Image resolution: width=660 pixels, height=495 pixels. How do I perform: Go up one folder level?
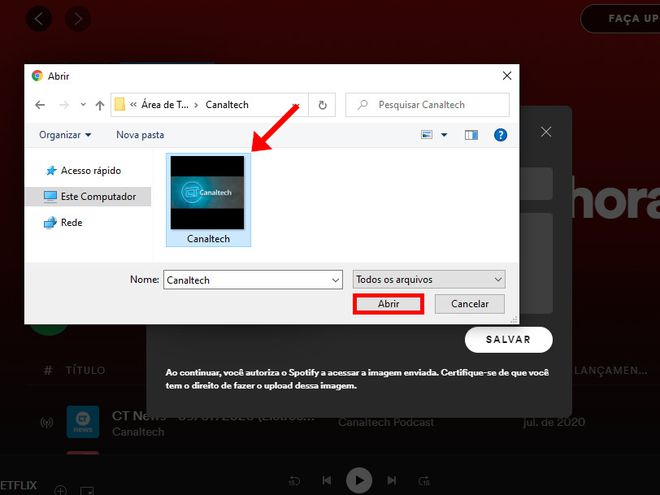click(x=100, y=105)
